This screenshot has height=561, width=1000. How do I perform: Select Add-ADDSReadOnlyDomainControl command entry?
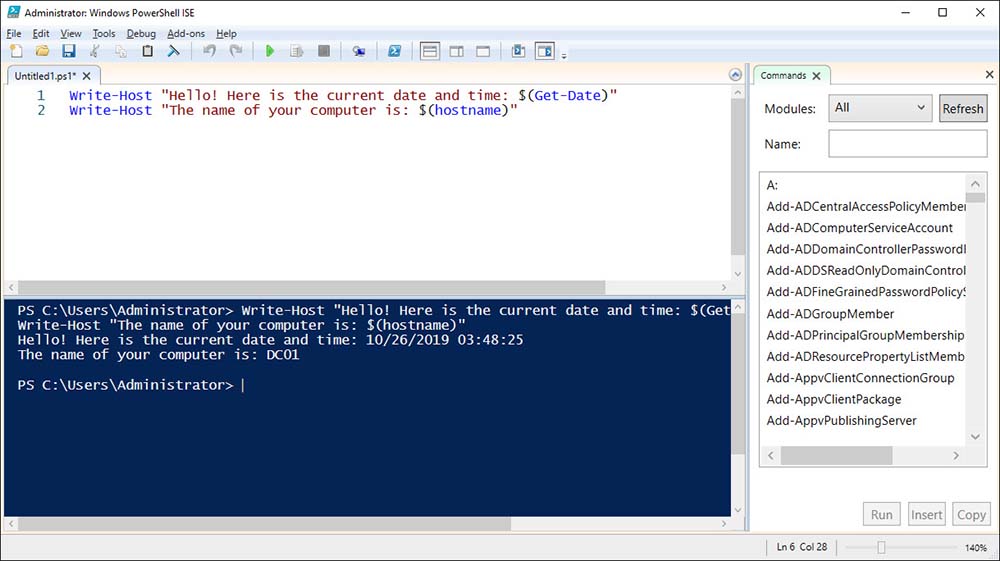865,270
